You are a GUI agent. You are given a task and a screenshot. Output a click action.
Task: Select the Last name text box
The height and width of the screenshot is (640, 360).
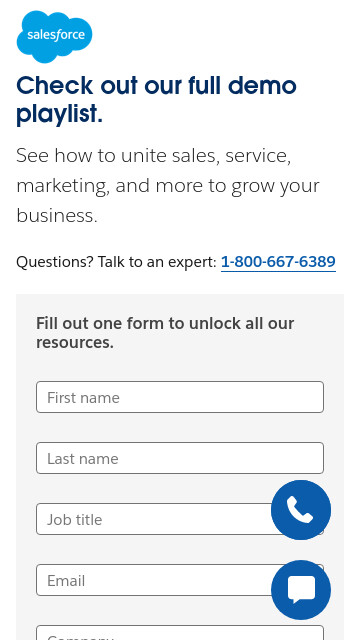(180, 458)
